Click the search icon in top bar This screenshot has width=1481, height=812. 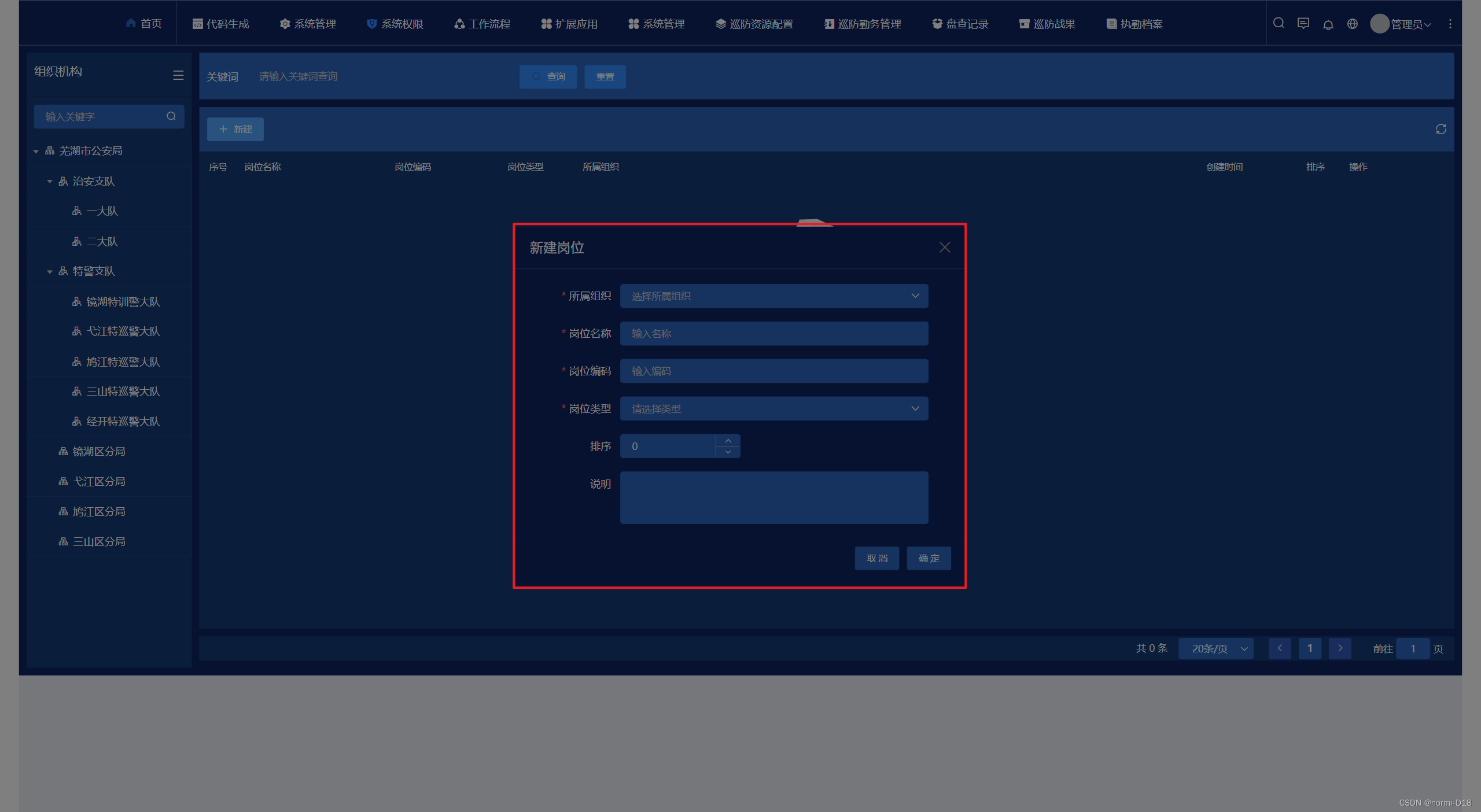(1279, 23)
